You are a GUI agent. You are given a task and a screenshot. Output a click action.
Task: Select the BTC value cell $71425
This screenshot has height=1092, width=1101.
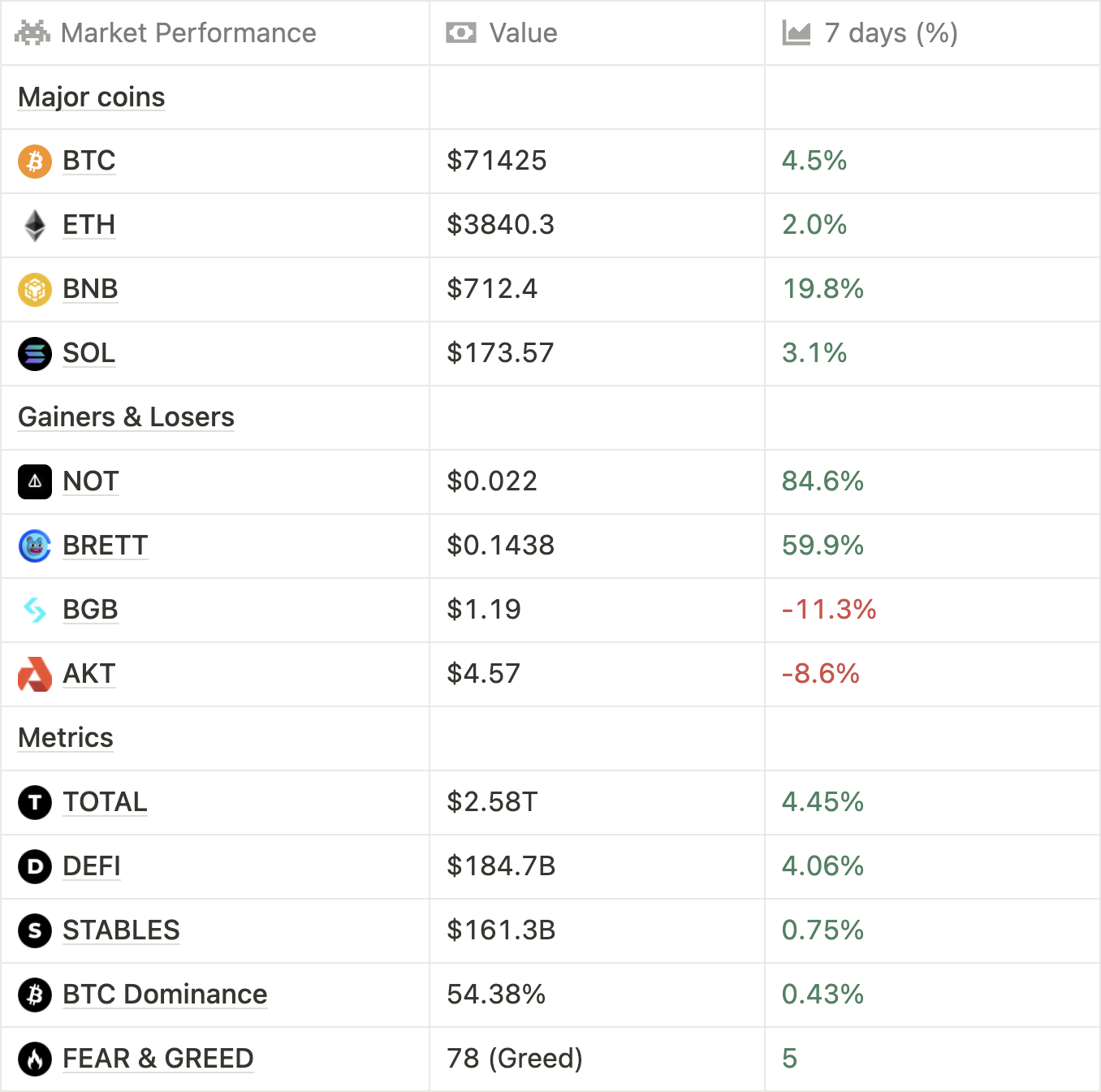[497, 161]
